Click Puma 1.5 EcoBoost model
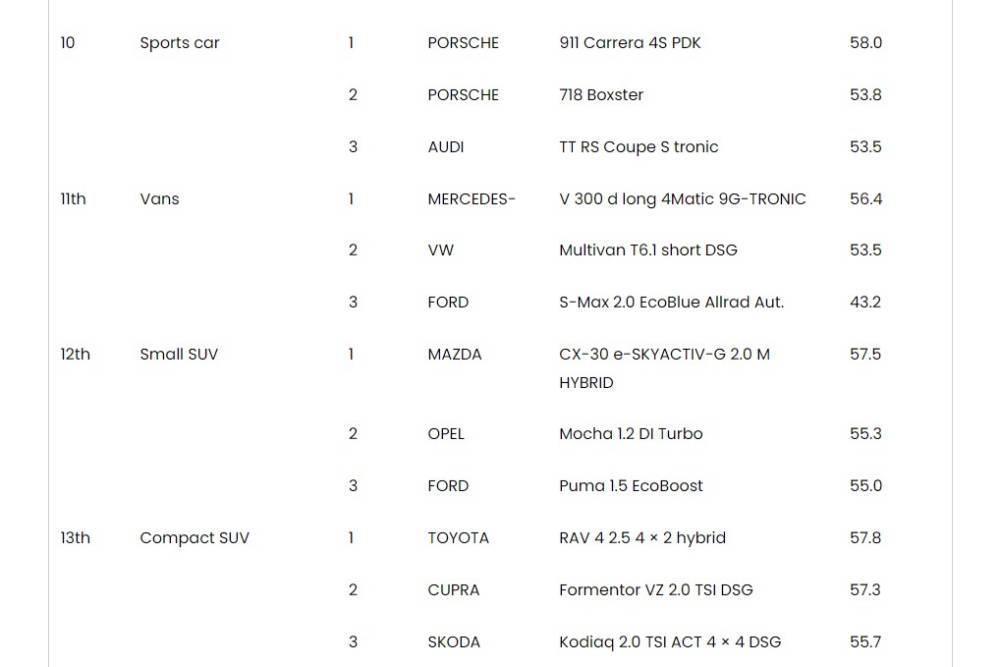This screenshot has height=667, width=1000. 631,486
